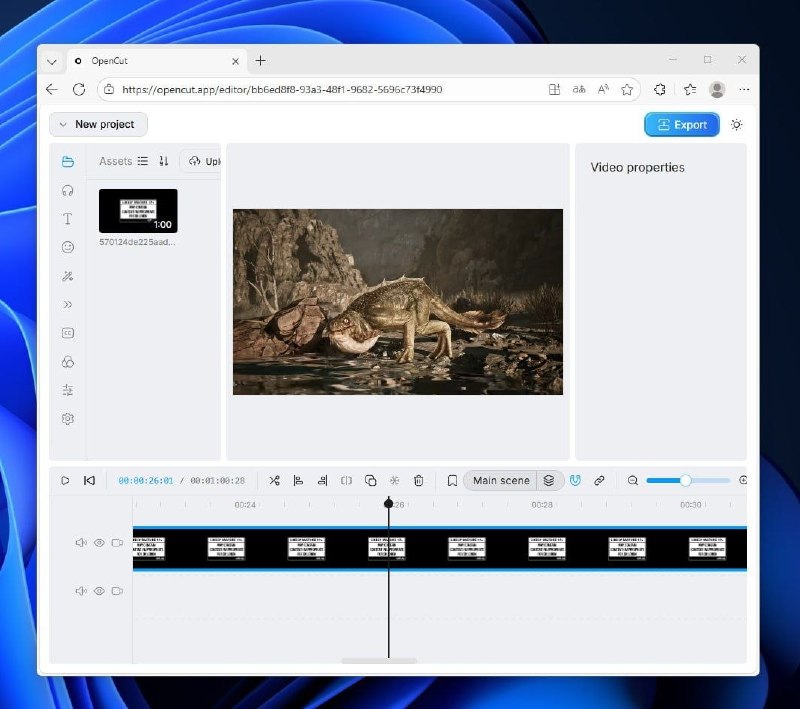Click the timeline horizontal scrollbar

(x=379, y=661)
